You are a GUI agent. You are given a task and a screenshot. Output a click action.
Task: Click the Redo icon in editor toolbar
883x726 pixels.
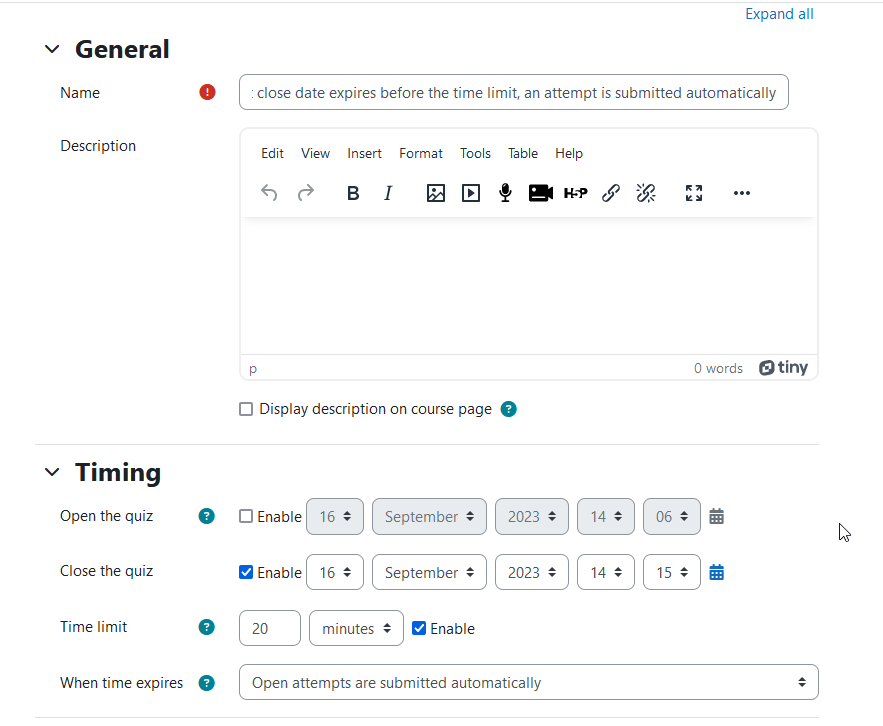[306, 193]
